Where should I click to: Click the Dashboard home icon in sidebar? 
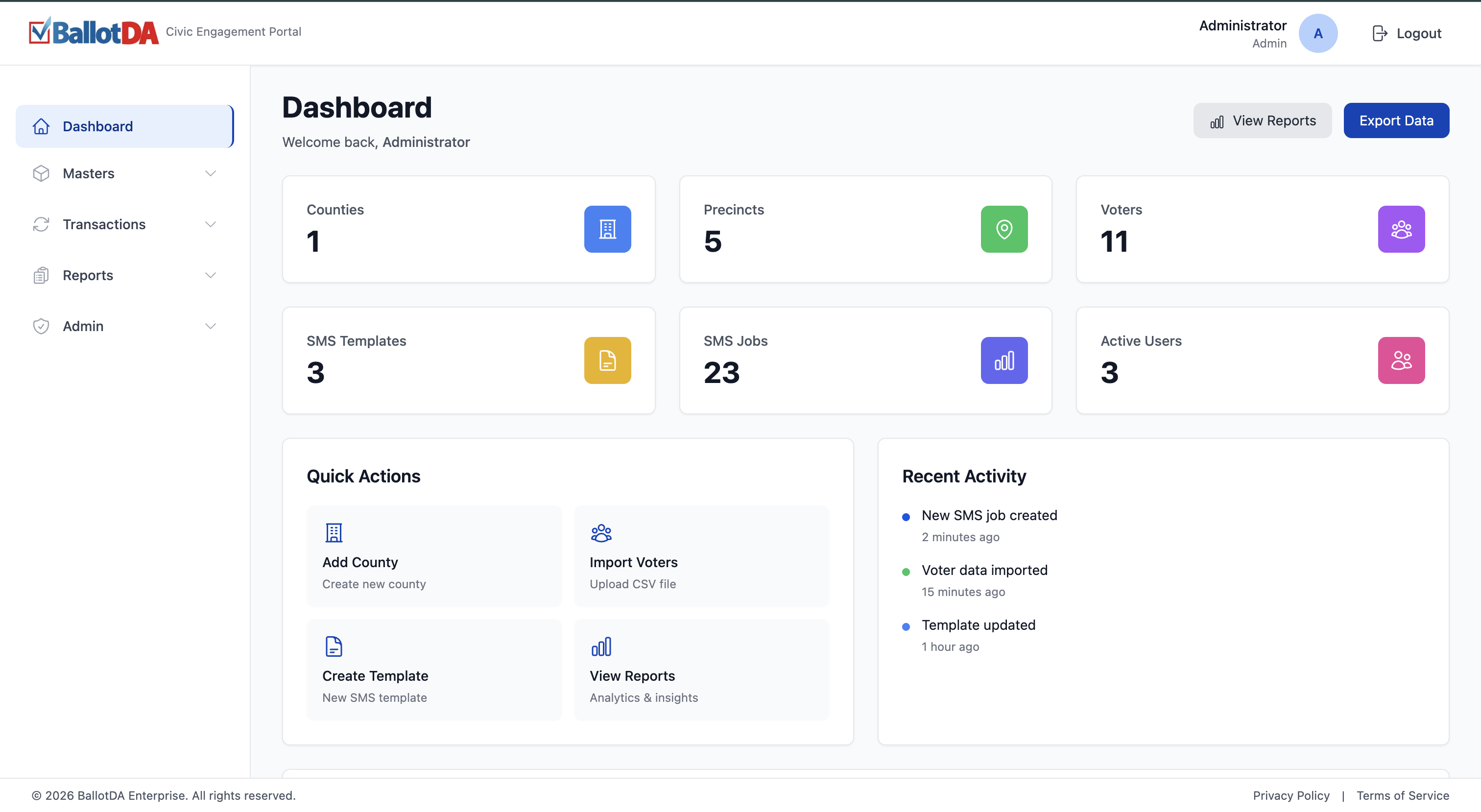pos(41,126)
